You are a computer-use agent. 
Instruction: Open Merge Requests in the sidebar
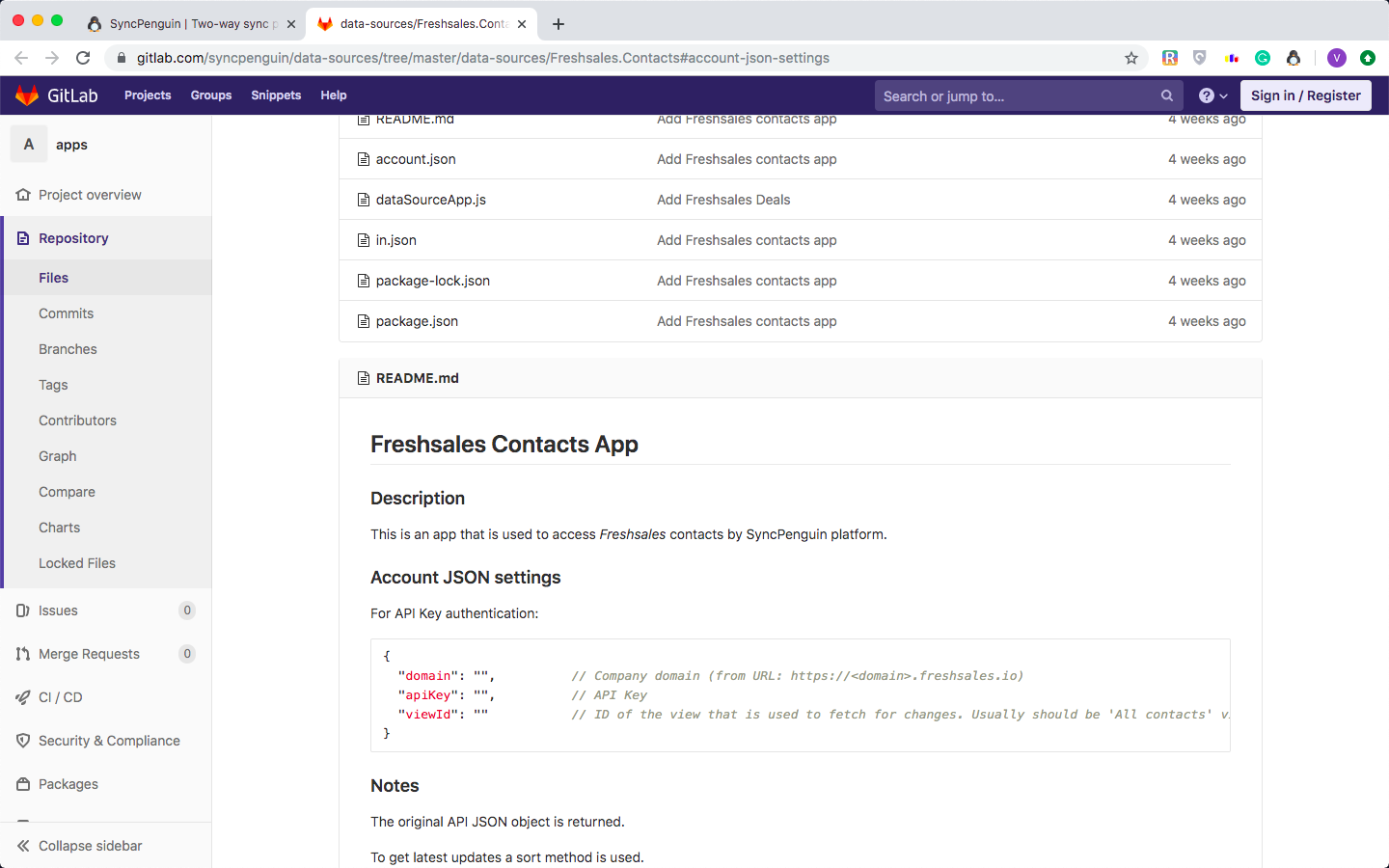click(x=89, y=654)
